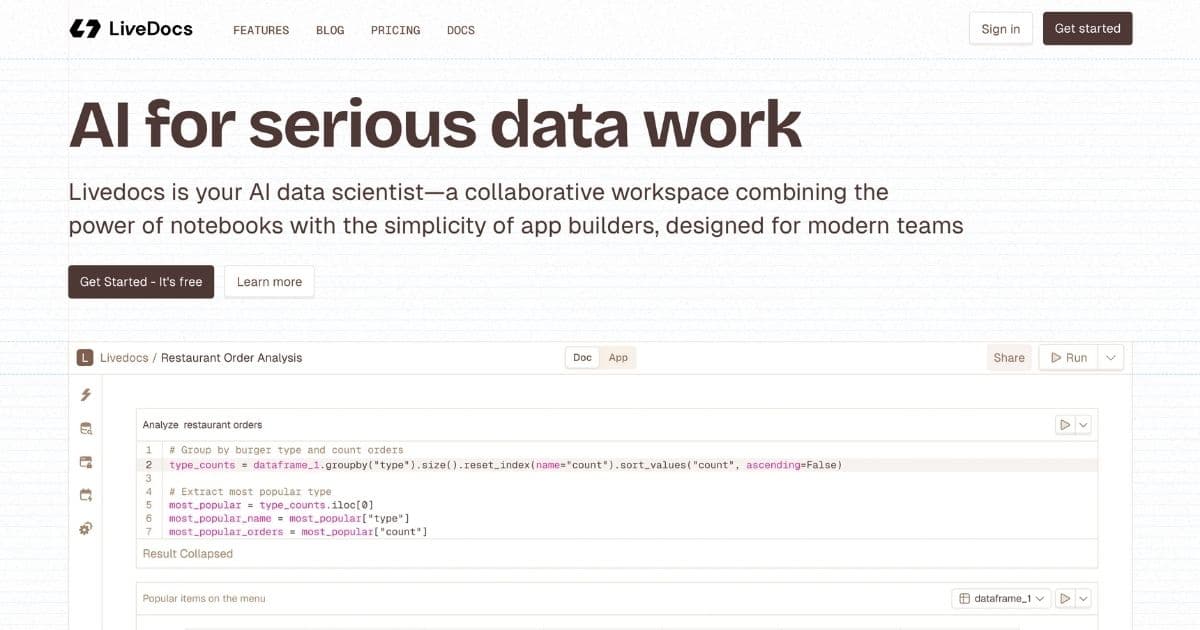Click the Sign in button
The image size is (1200, 630).
(x=1000, y=29)
